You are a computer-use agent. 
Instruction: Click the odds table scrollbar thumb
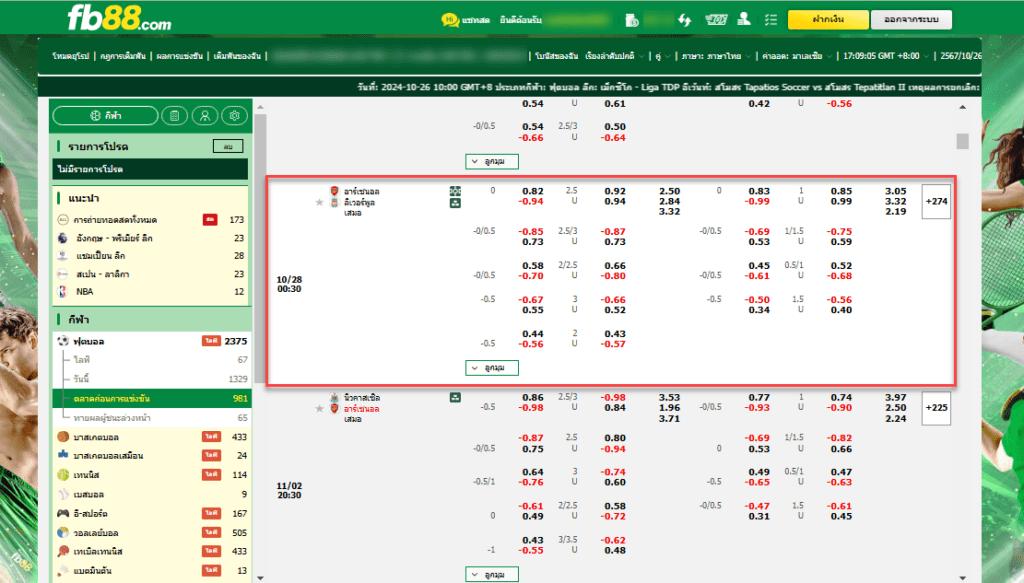tap(963, 141)
